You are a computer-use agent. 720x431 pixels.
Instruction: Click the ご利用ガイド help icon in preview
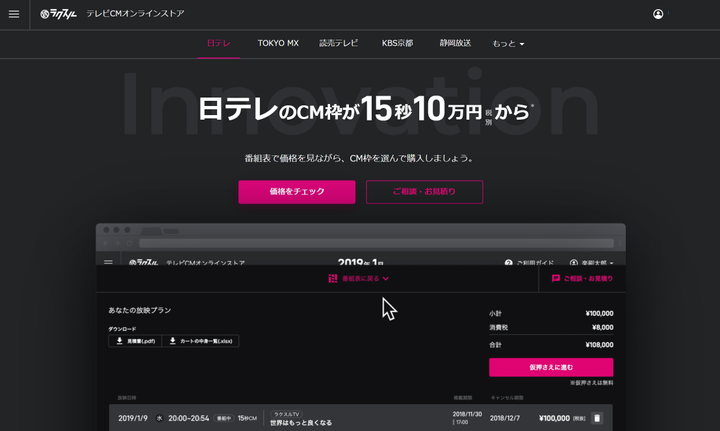tap(508, 263)
